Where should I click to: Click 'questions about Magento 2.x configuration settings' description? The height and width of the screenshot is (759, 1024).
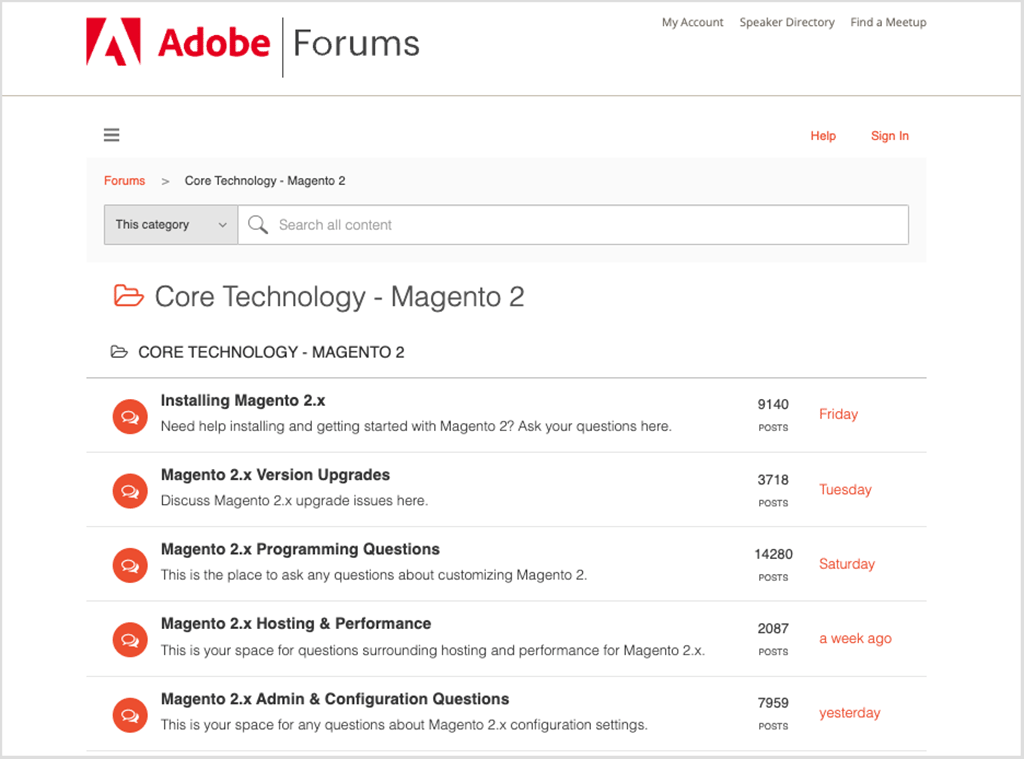click(x=404, y=725)
